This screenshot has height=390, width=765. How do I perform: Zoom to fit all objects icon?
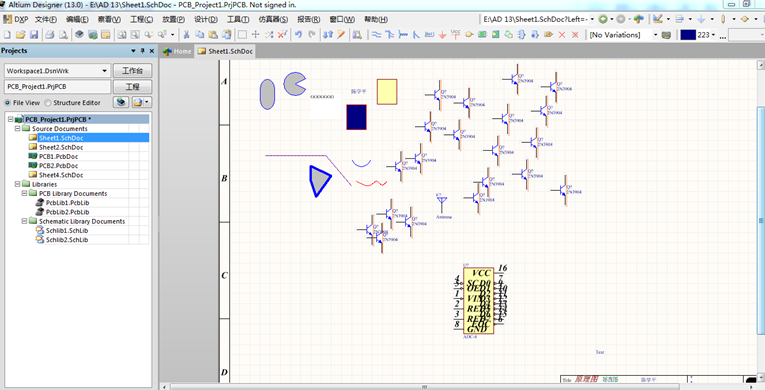[x=121, y=35]
